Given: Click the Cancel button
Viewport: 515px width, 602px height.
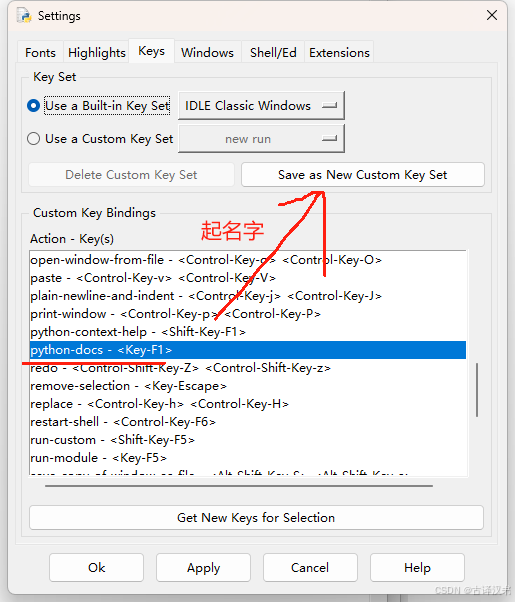Looking at the screenshot, I should pyautogui.click(x=310, y=567).
